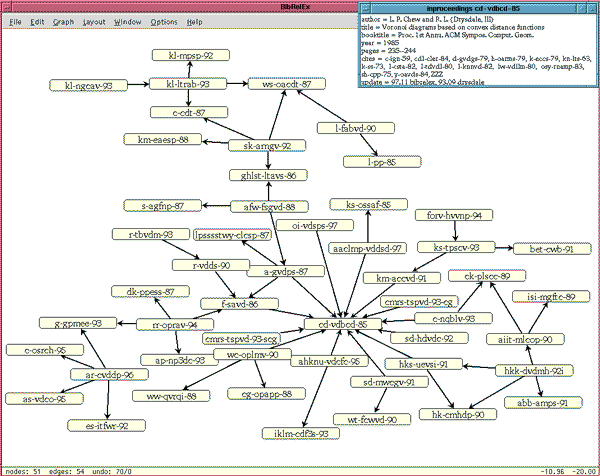Open the Window menu
The image size is (600, 476).
[127, 22]
